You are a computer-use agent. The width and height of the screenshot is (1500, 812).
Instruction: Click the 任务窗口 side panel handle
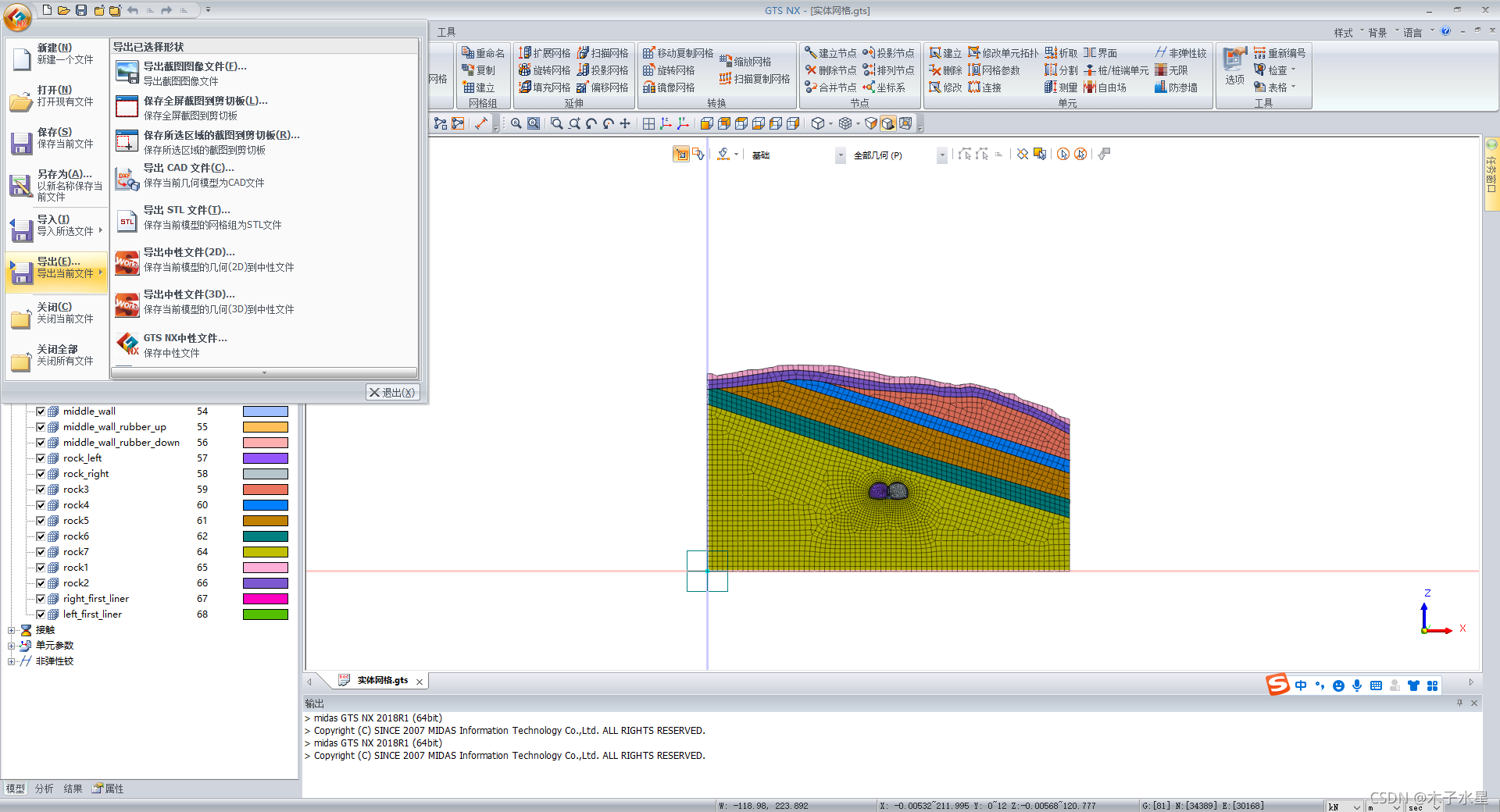tap(1491, 174)
